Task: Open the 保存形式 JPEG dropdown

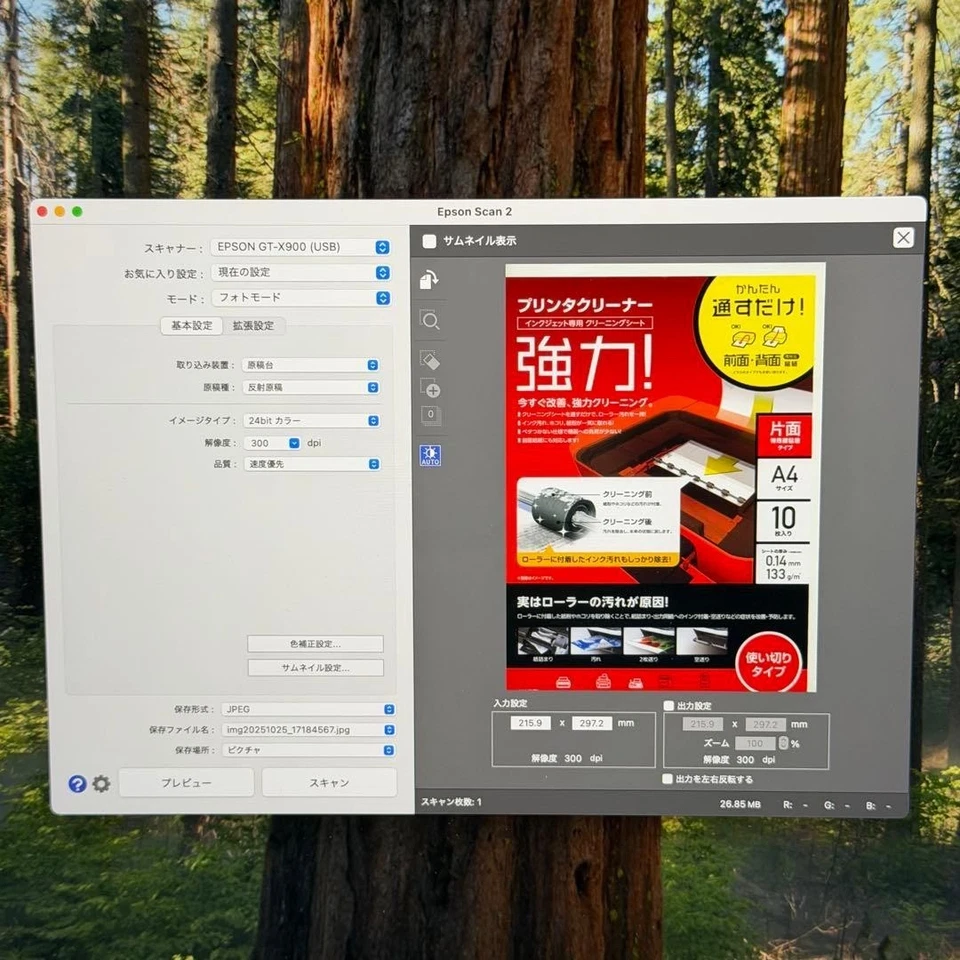Action: (309, 709)
